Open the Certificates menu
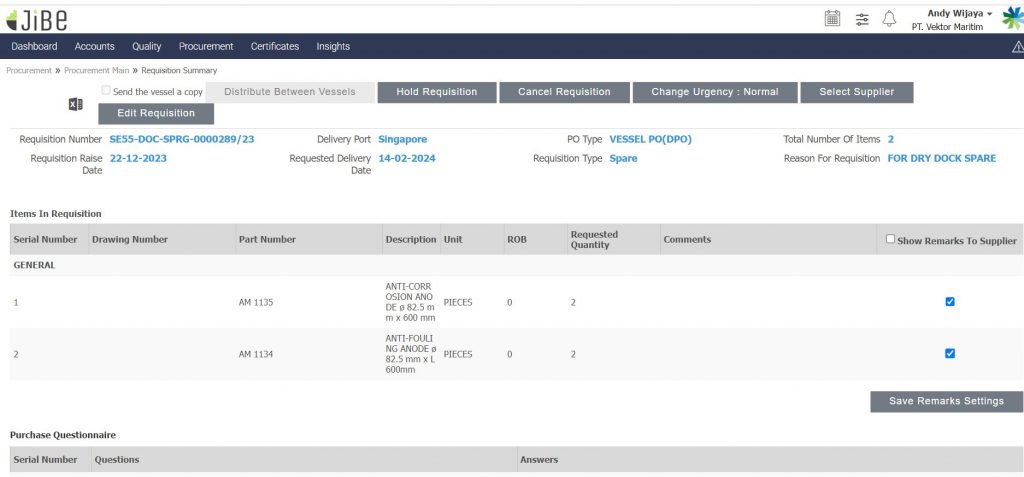The width and height of the screenshot is (1024, 477). click(x=275, y=46)
